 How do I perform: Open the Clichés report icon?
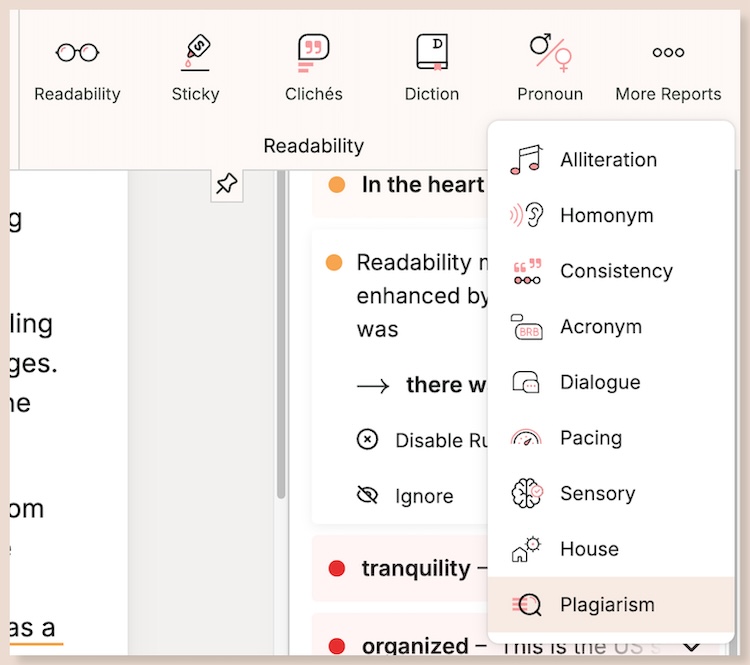[x=313, y=53]
